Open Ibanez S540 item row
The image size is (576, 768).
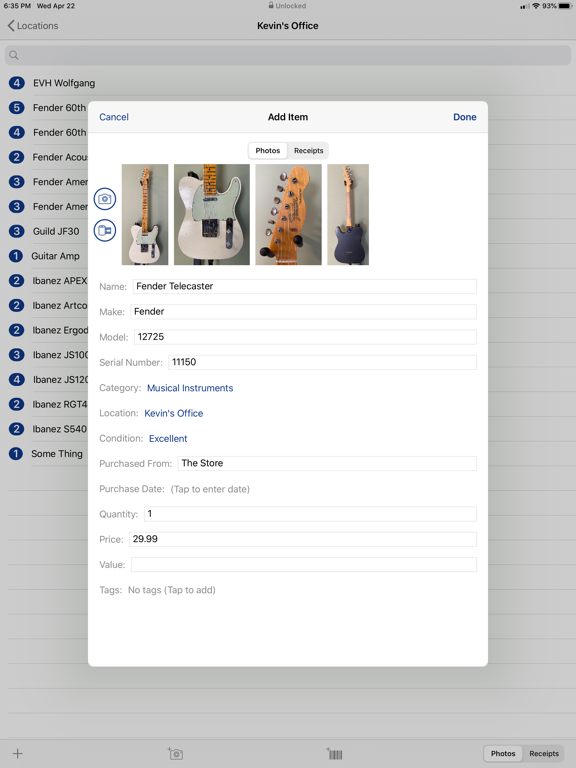tap(44, 429)
